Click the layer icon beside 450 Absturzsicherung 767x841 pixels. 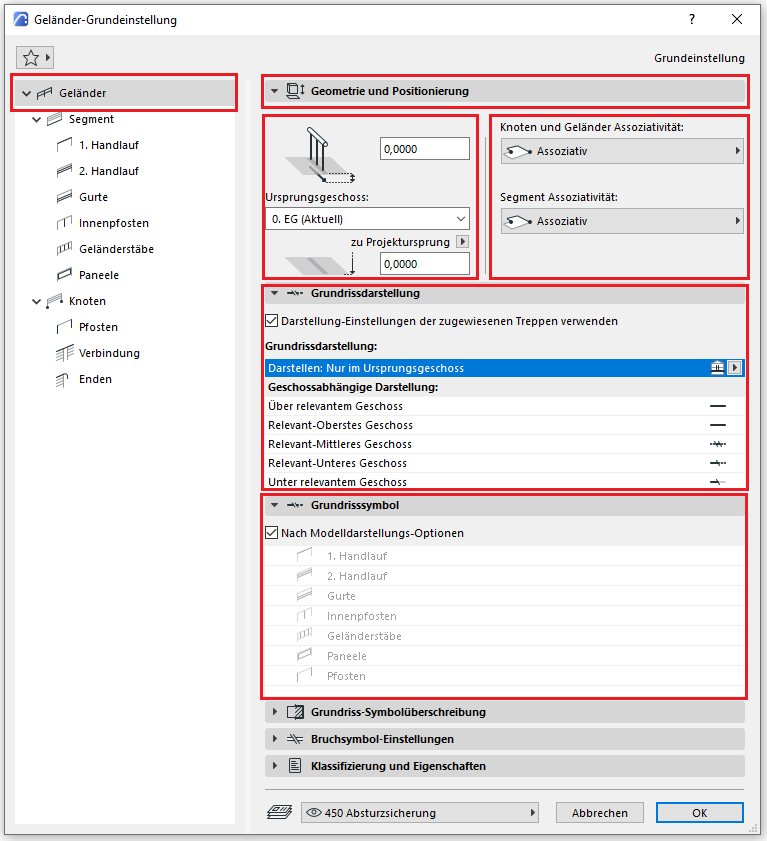(278, 813)
